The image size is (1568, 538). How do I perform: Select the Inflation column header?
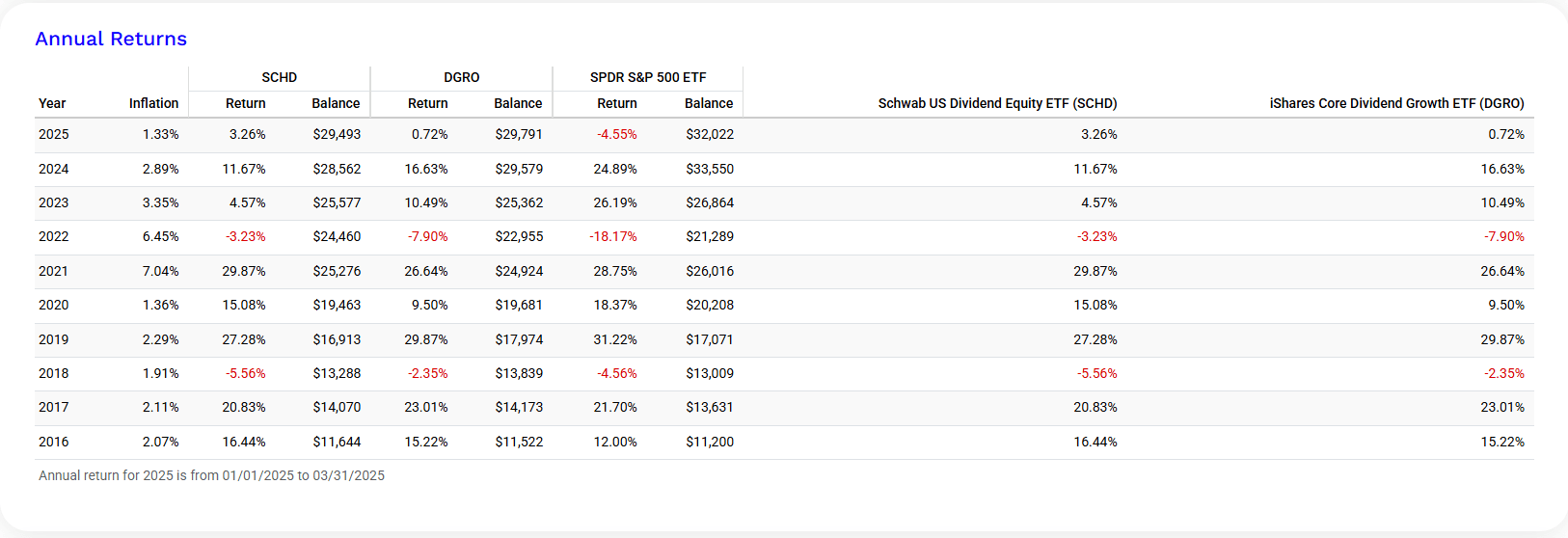pos(154,103)
